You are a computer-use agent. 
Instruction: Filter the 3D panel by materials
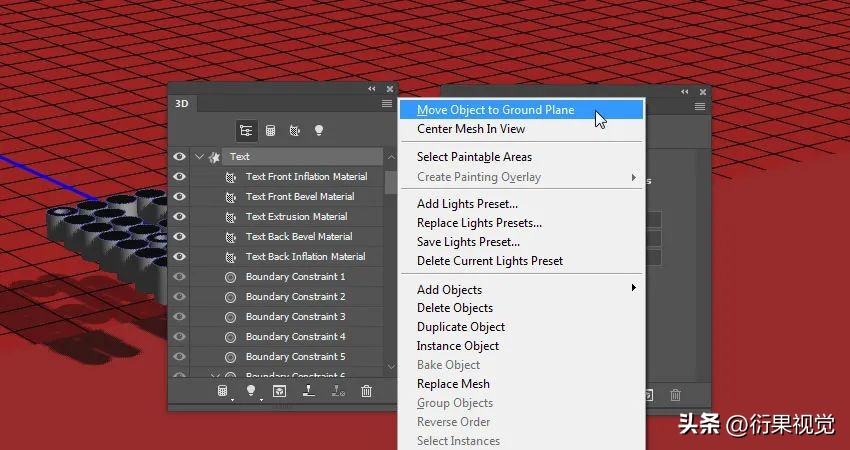[294, 131]
